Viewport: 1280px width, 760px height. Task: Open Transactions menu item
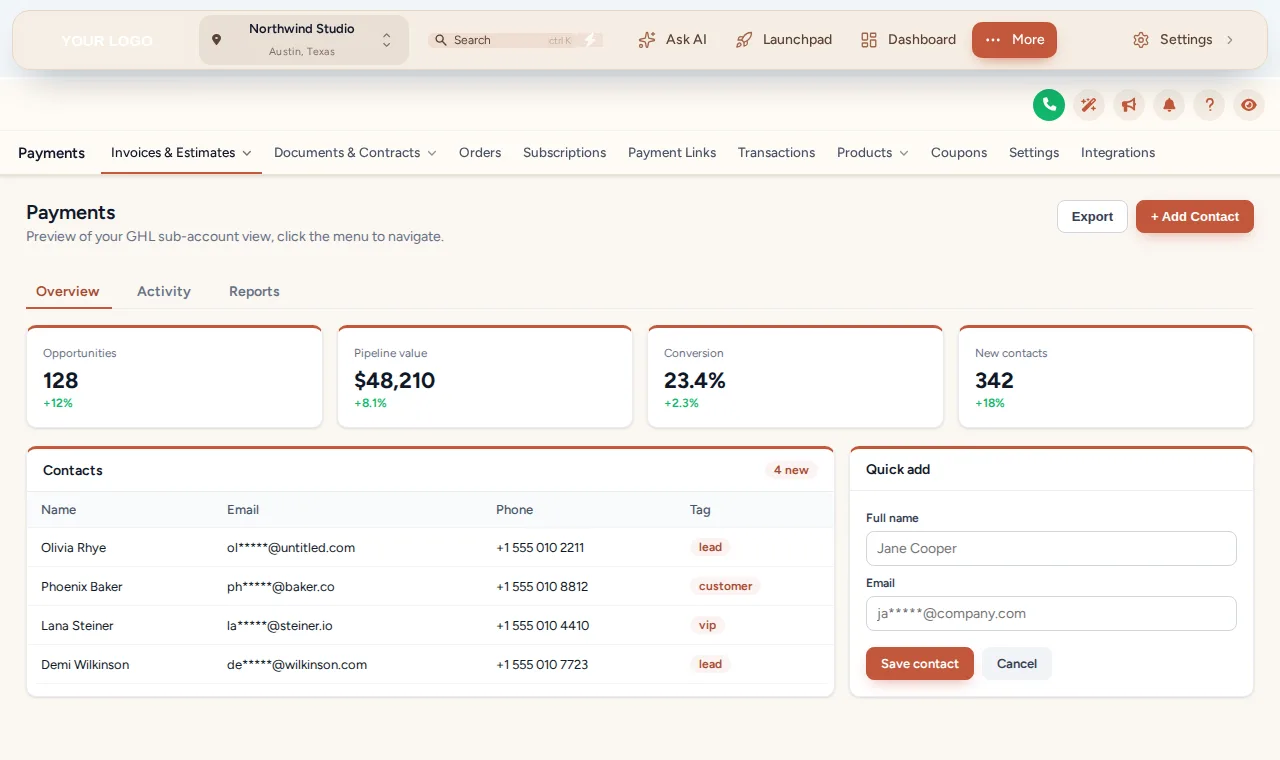coord(776,153)
